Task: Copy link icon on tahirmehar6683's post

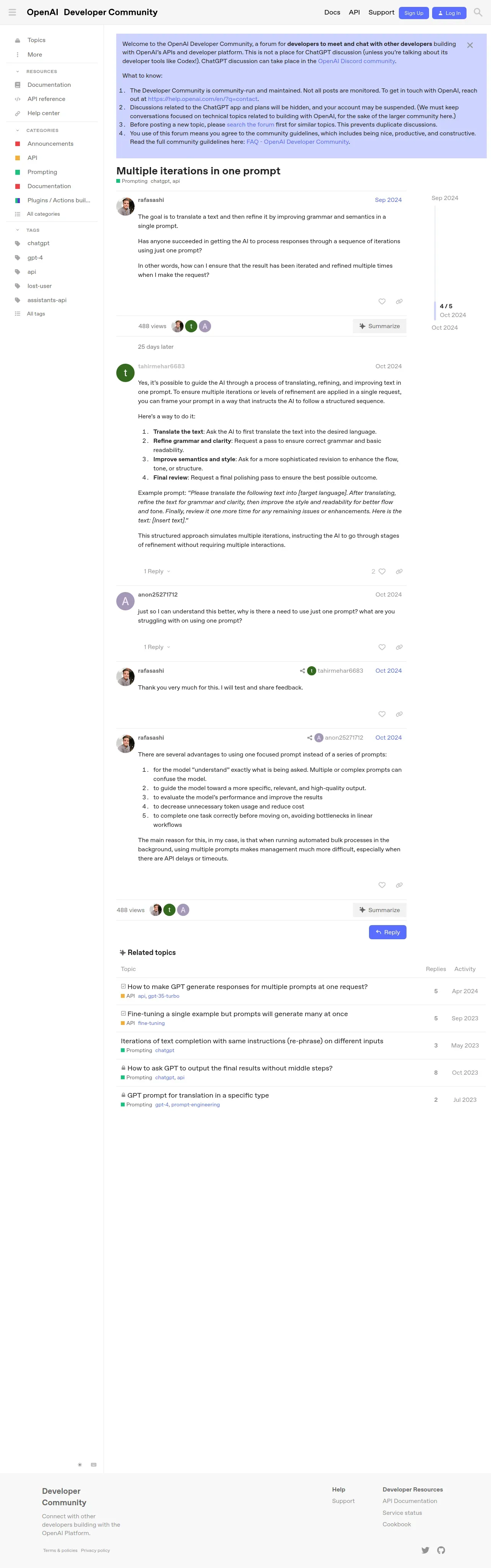Action: point(399,572)
